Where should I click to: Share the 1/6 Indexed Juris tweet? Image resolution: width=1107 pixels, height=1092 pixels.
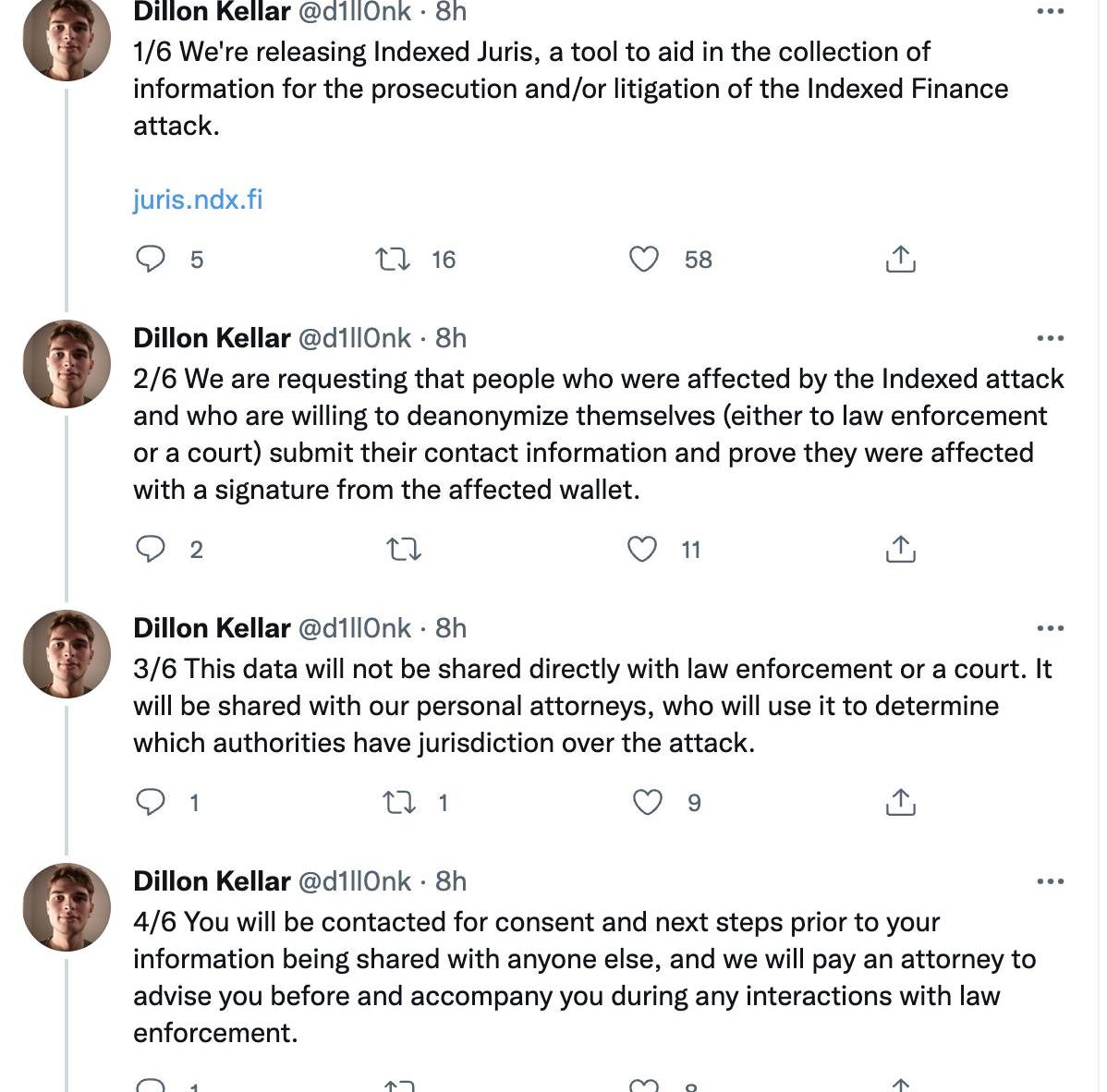coord(900,260)
